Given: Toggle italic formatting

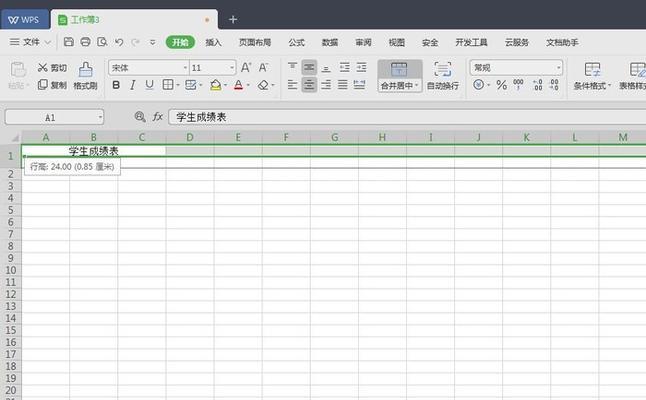Looking at the screenshot, I should [132, 85].
